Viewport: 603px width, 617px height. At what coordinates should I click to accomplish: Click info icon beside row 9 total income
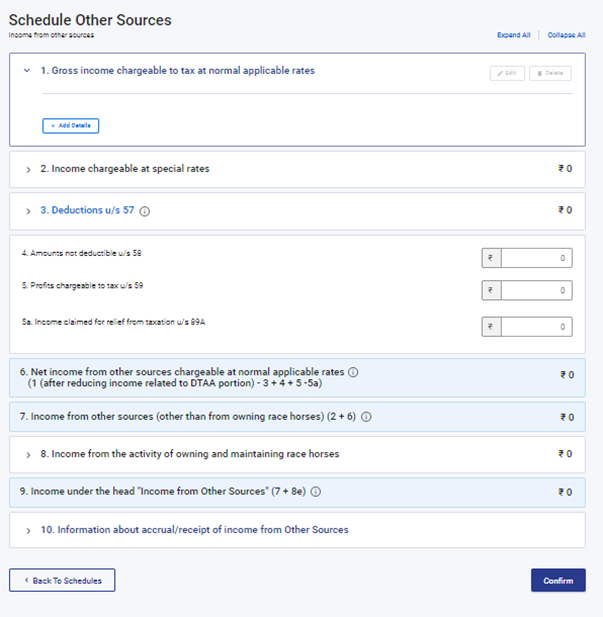tap(316, 492)
